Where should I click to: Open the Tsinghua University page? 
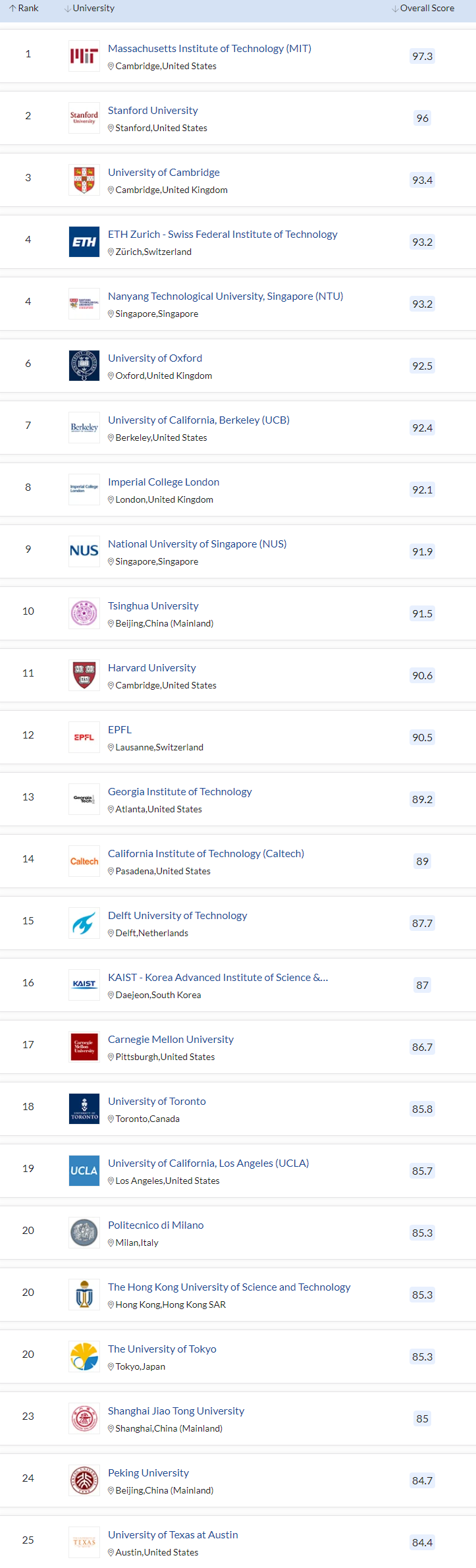pyautogui.click(x=153, y=606)
